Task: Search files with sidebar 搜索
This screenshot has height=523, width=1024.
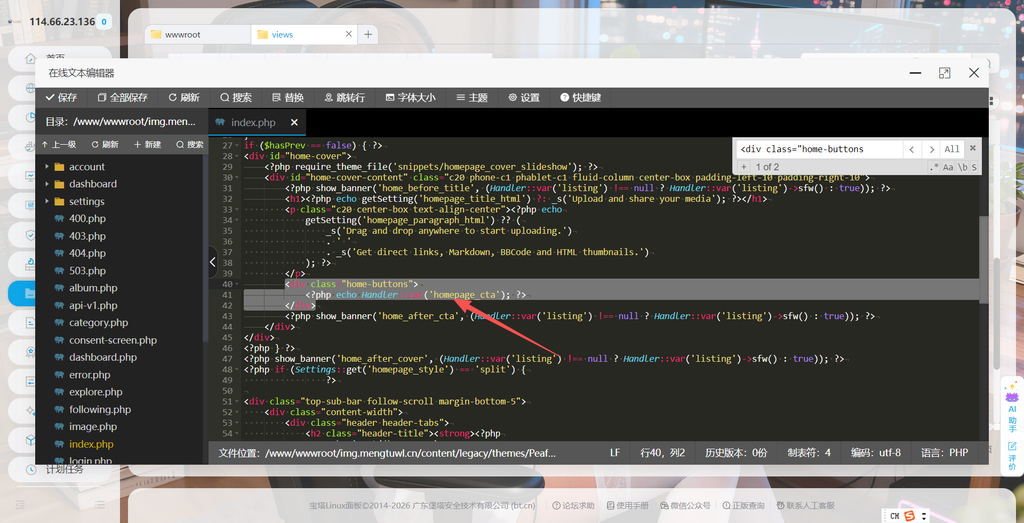Action: click(189, 144)
